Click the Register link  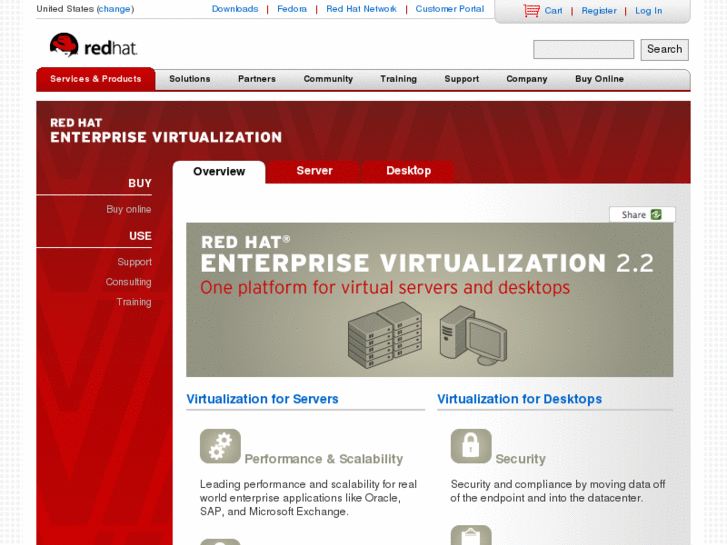click(x=599, y=11)
